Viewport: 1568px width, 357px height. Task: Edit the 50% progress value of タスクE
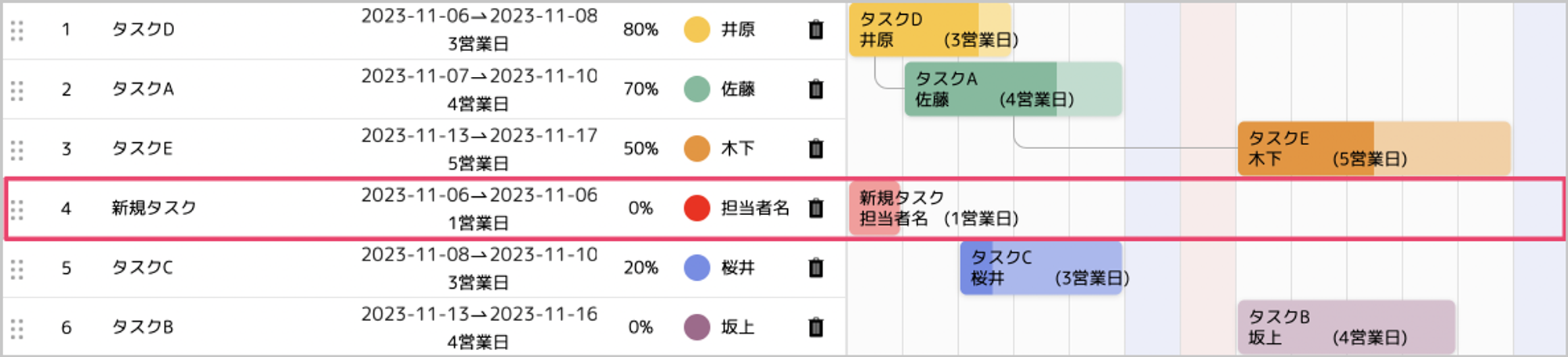pos(641,149)
